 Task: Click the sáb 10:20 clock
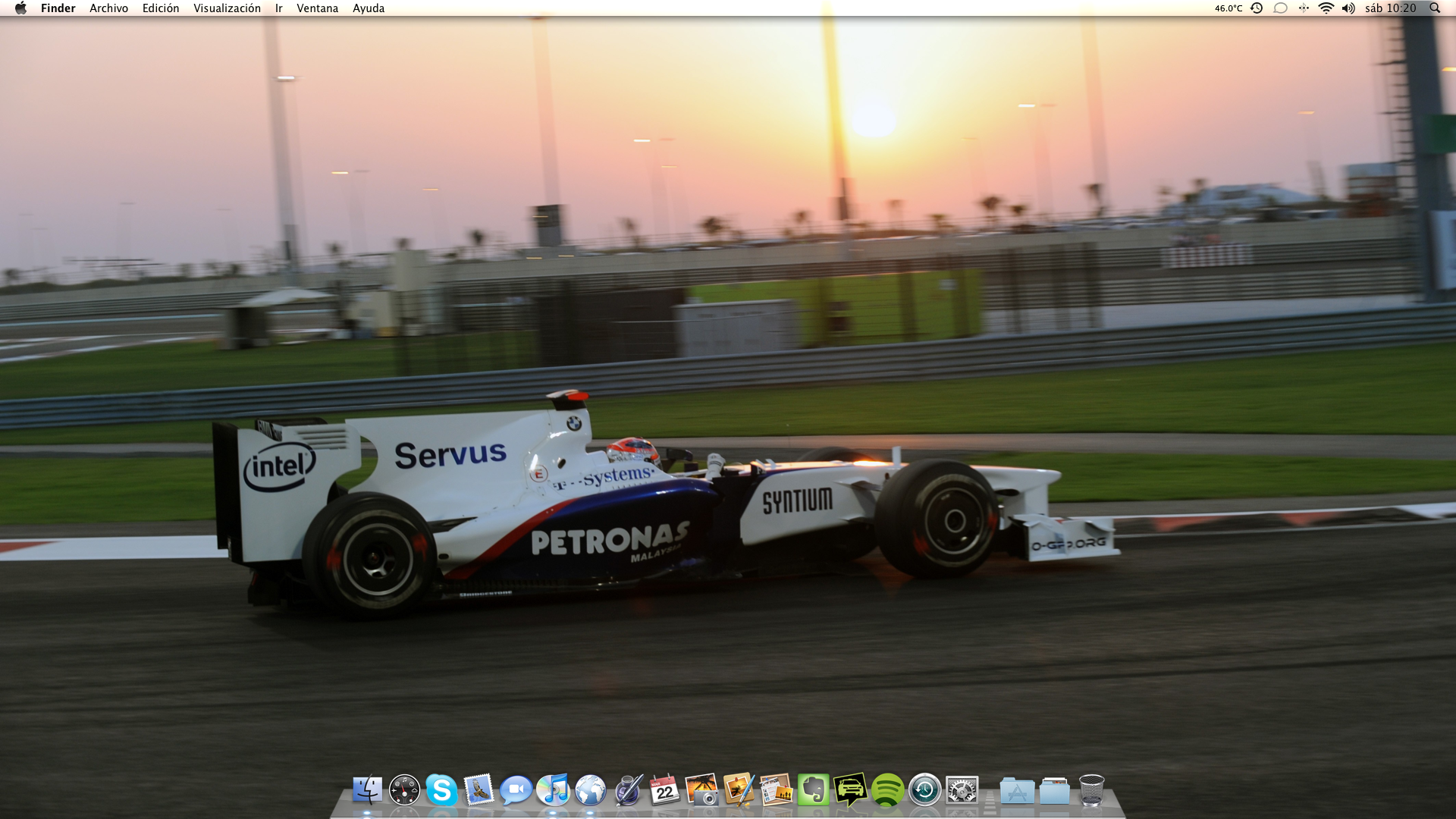coord(1390,8)
